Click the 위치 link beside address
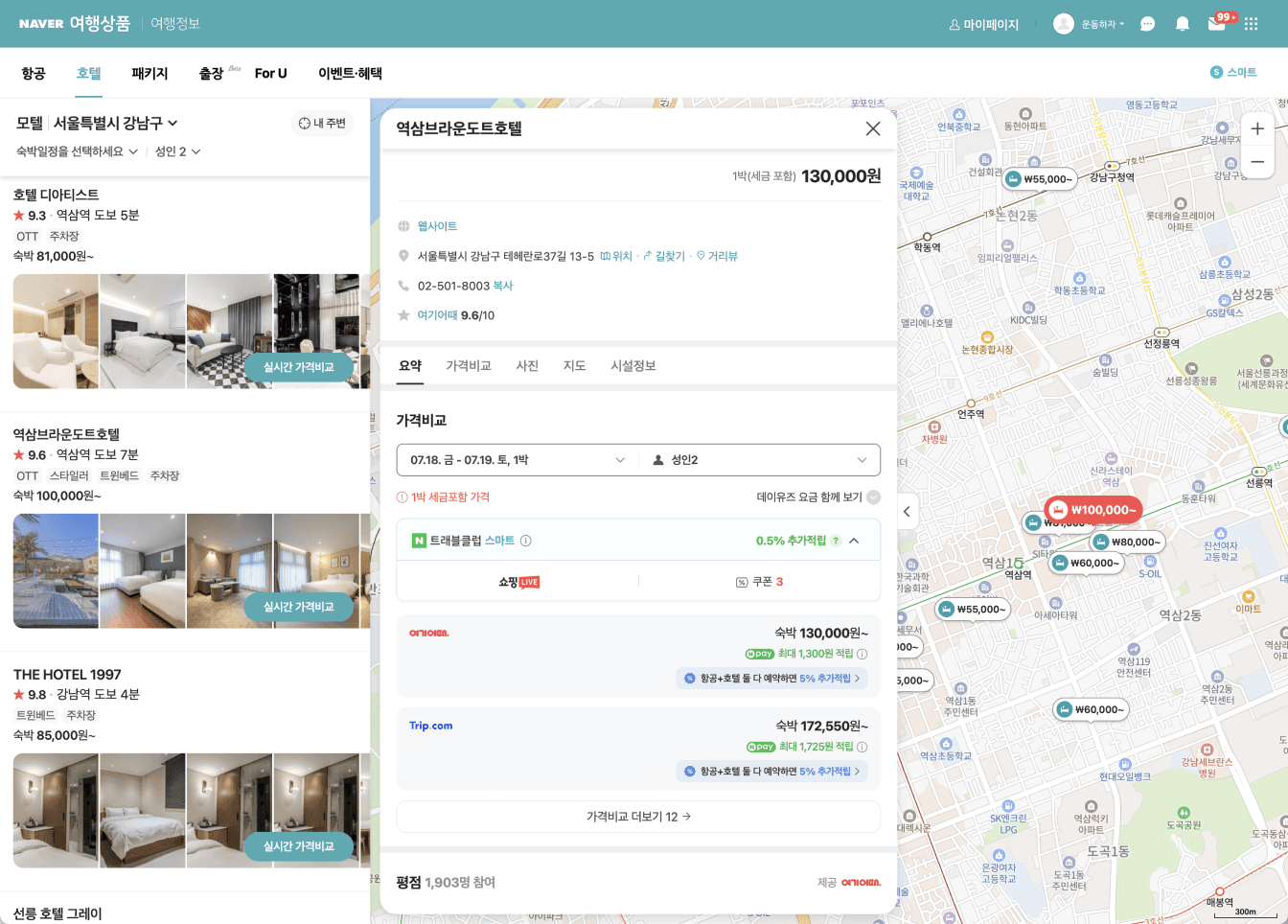The width and height of the screenshot is (1288, 924). (x=616, y=256)
